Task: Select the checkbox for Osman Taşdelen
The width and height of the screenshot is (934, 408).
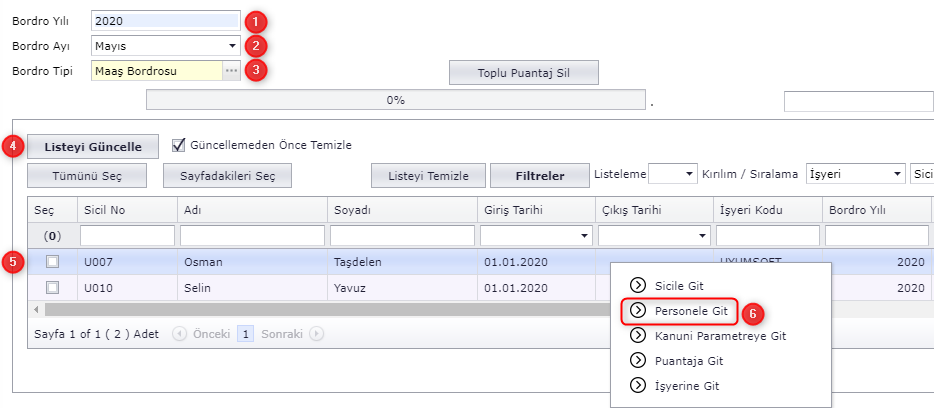Action: click(x=53, y=261)
